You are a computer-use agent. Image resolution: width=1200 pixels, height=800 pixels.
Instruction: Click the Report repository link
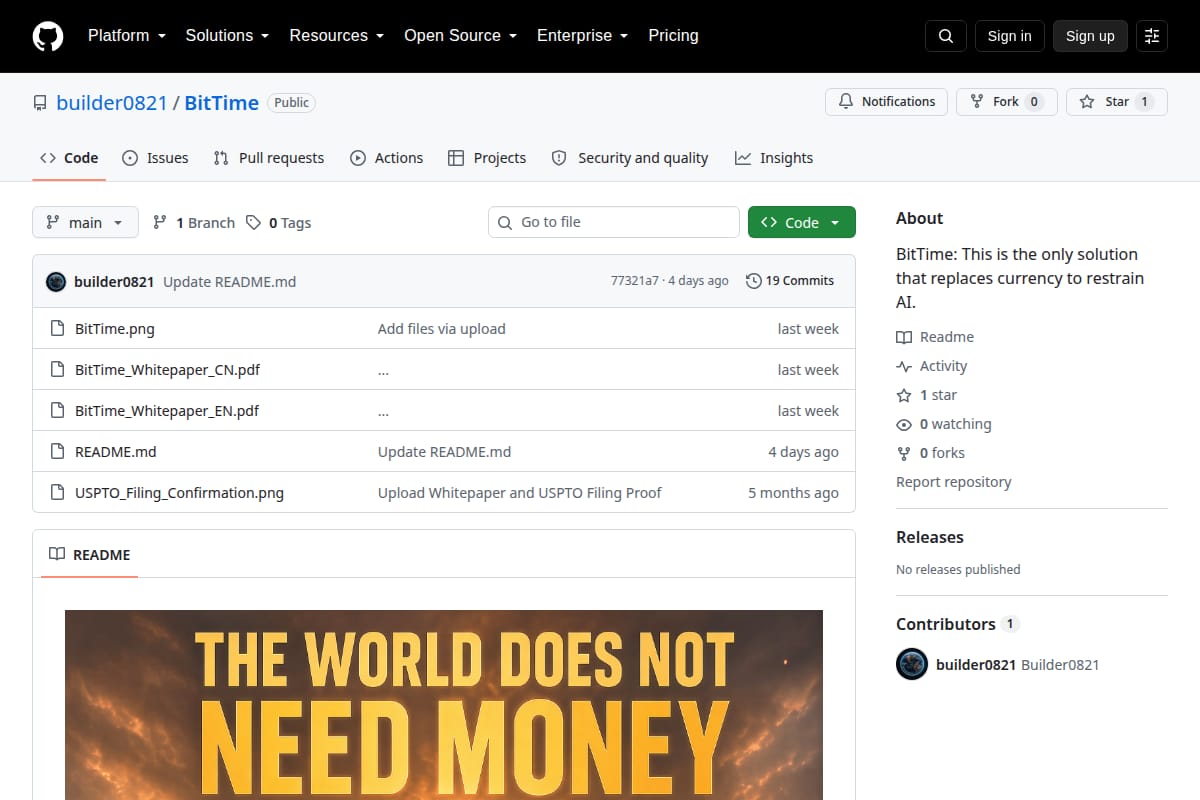click(x=953, y=483)
